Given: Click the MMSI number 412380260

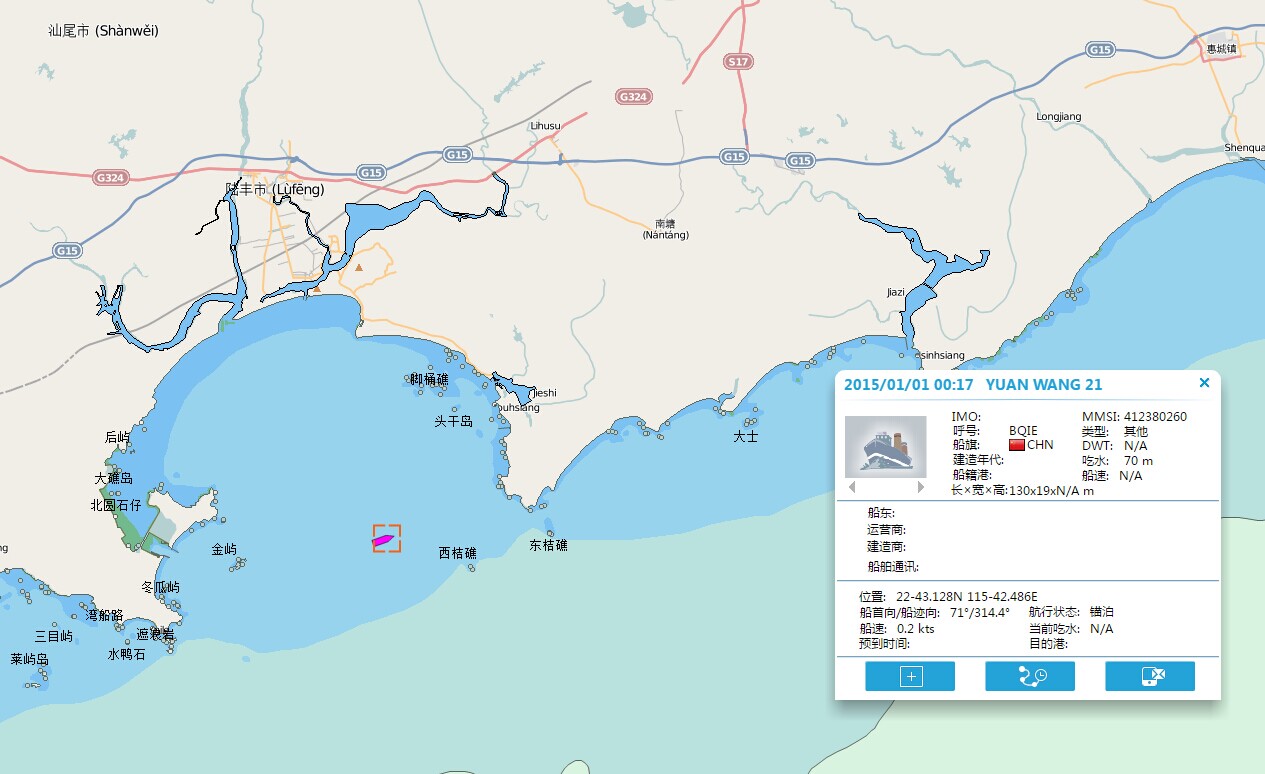Looking at the screenshot, I should click(x=1155, y=417).
